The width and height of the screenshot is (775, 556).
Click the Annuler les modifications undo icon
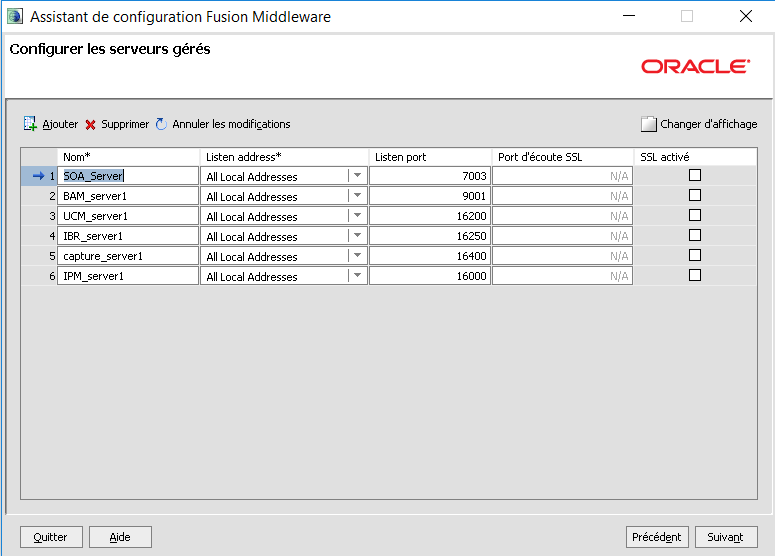click(x=161, y=124)
